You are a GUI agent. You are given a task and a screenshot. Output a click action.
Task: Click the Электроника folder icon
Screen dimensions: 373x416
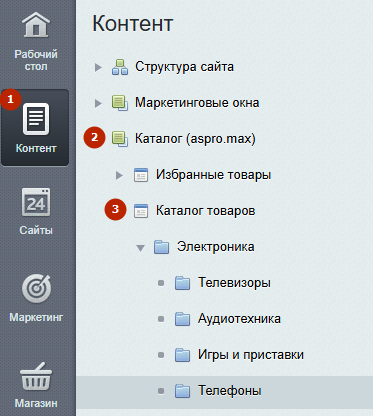pos(162,247)
